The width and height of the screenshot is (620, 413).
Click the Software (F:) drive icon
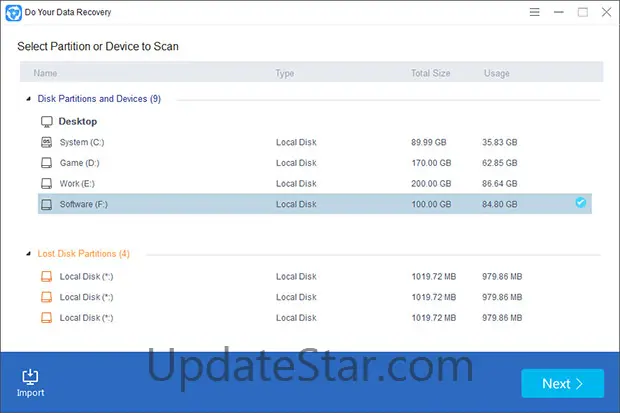47,204
